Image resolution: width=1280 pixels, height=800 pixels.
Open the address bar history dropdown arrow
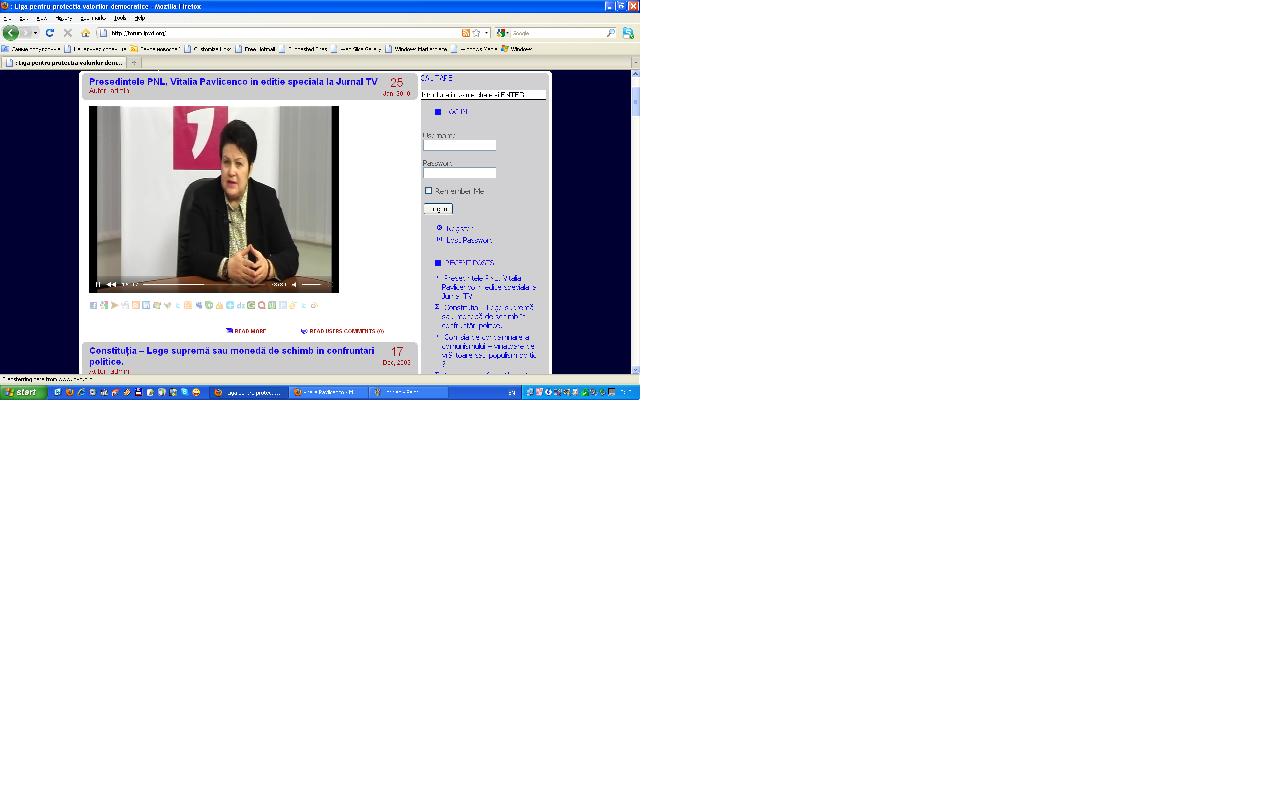point(487,33)
